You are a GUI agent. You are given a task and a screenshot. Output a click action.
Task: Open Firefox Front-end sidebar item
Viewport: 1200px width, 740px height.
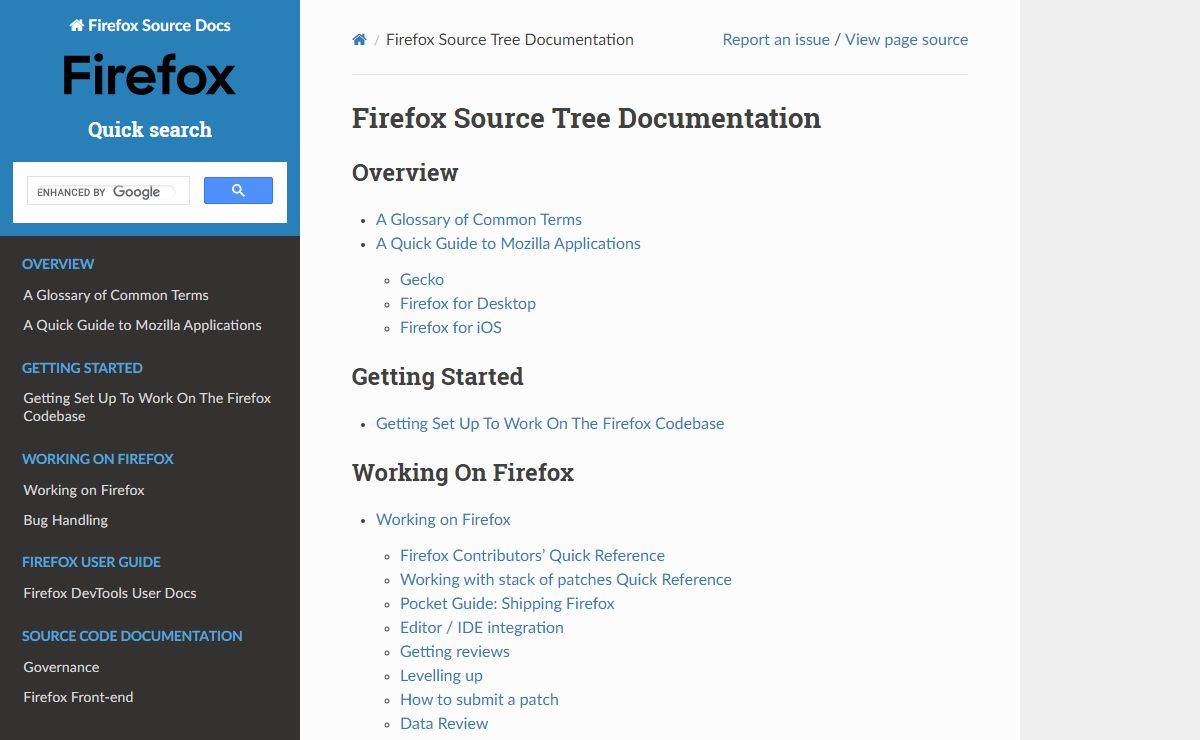[78, 697]
